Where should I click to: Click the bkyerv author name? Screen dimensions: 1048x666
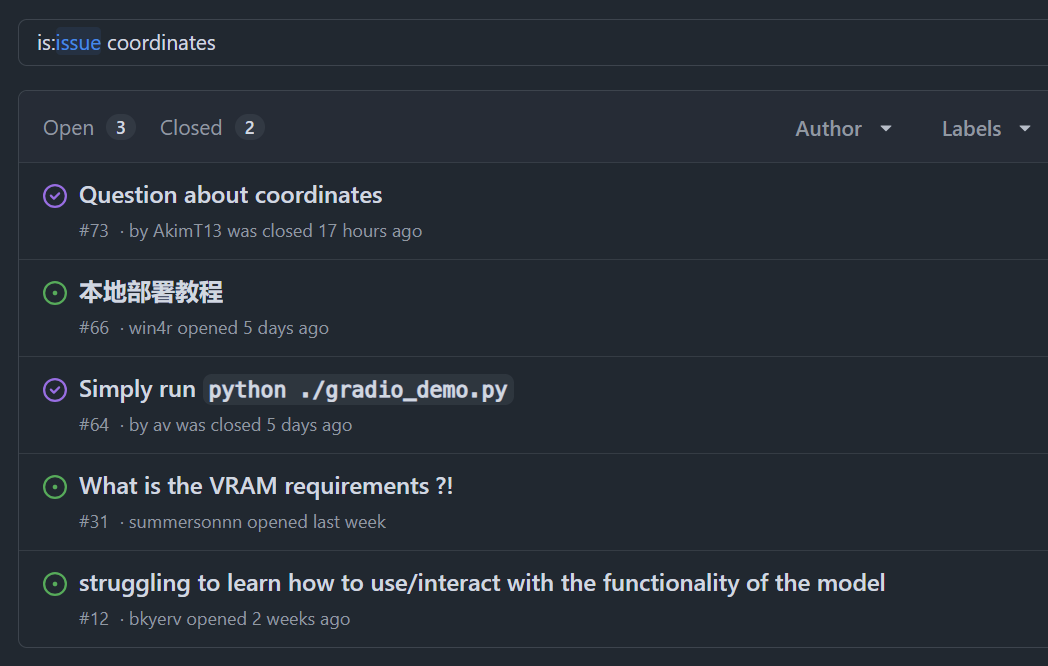(x=155, y=619)
